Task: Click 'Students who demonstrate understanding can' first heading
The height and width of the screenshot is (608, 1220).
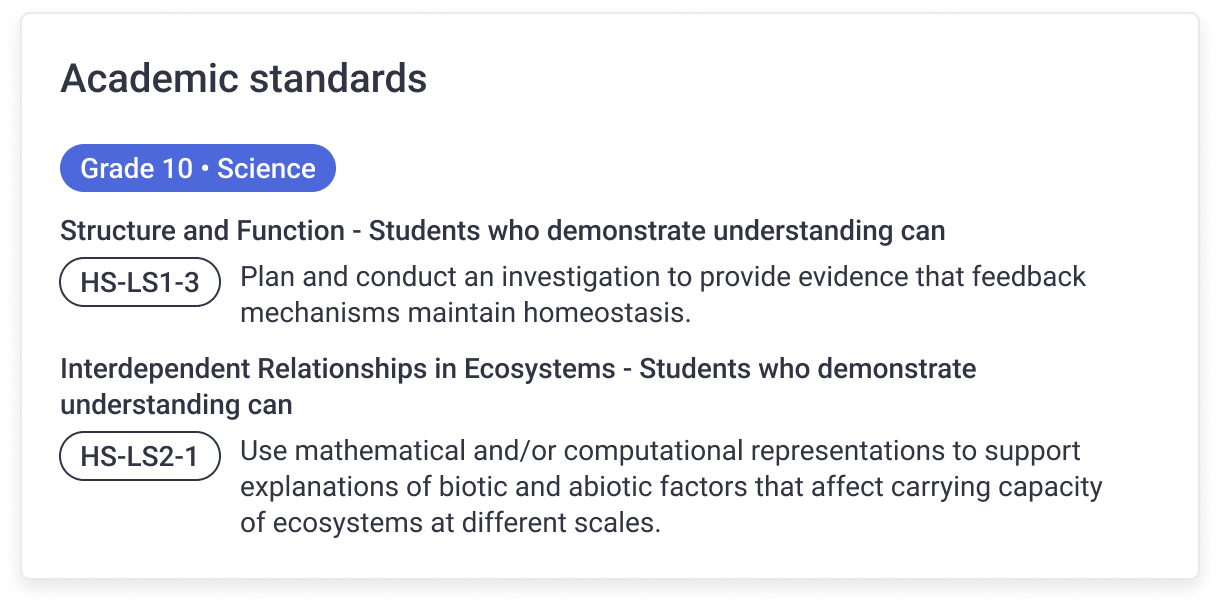Action: (657, 231)
